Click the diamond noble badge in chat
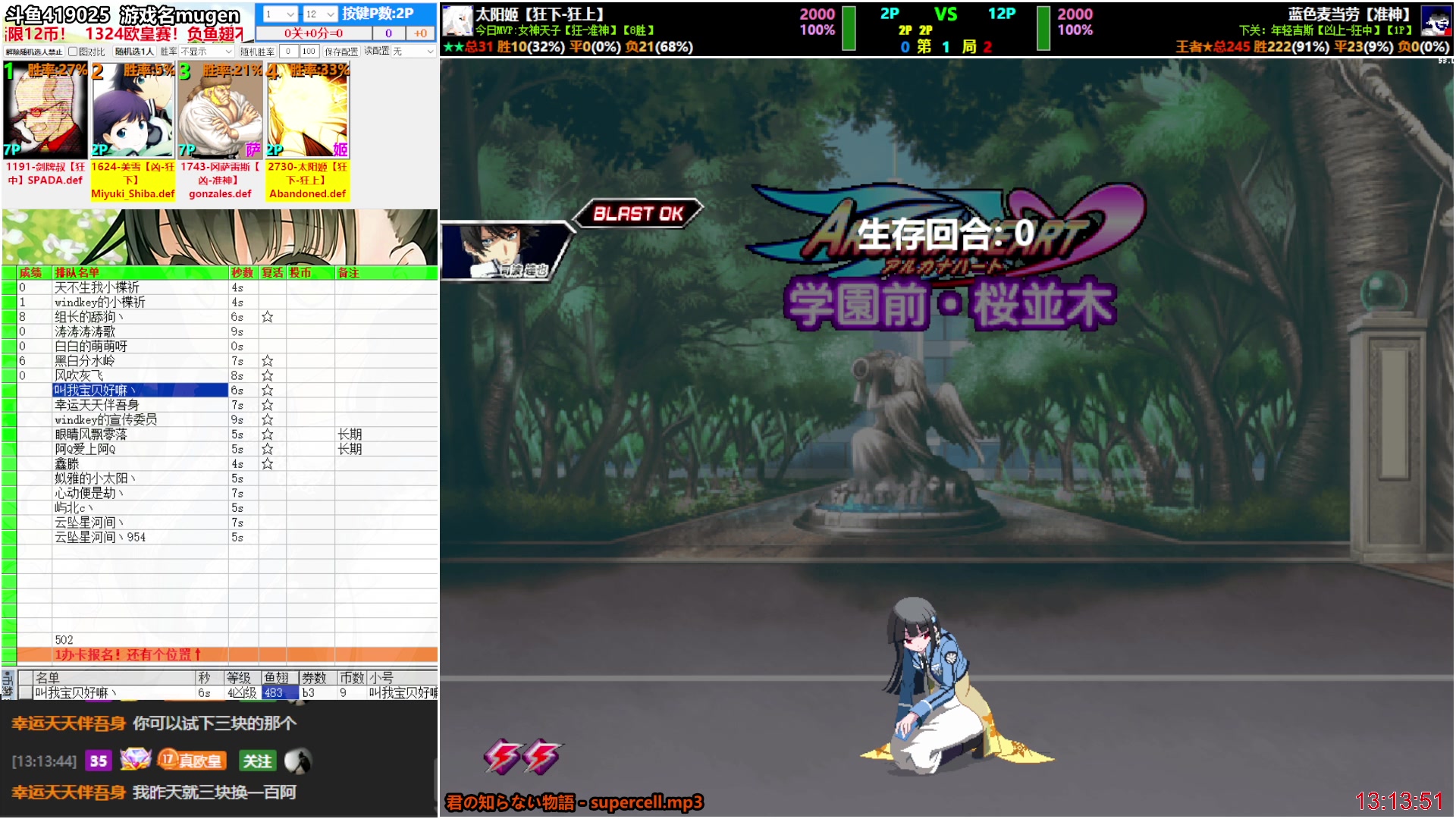1456x819 pixels. [x=135, y=759]
